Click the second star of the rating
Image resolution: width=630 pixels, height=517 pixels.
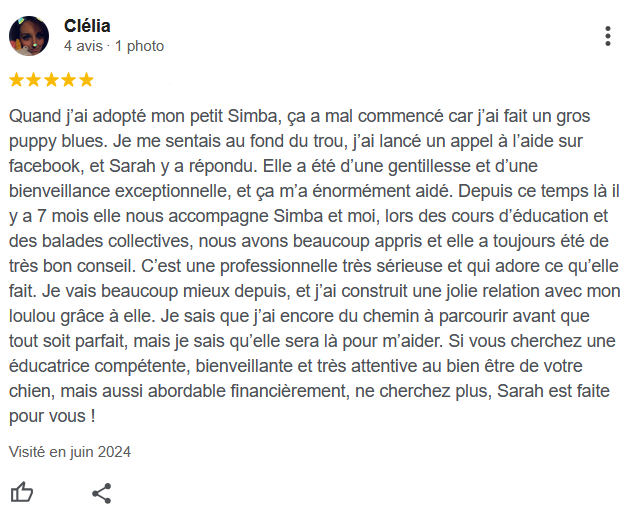33,79
